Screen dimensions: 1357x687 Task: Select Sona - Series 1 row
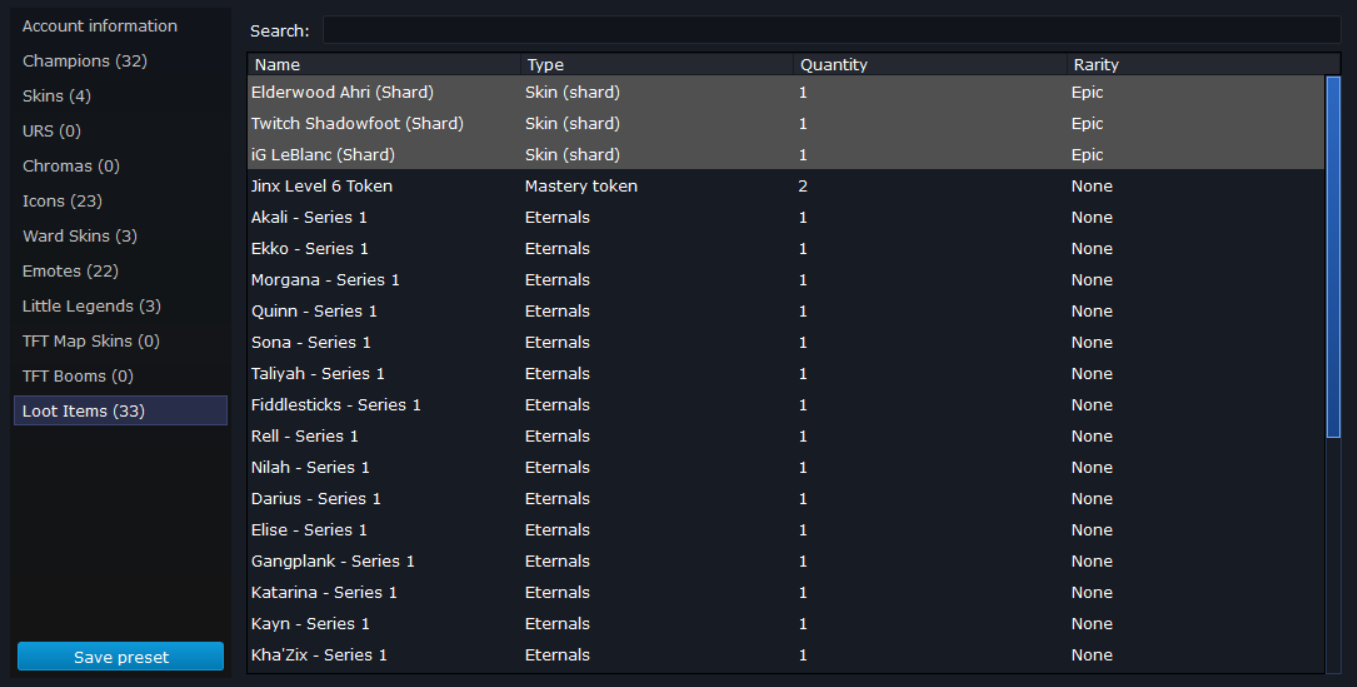click(786, 342)
